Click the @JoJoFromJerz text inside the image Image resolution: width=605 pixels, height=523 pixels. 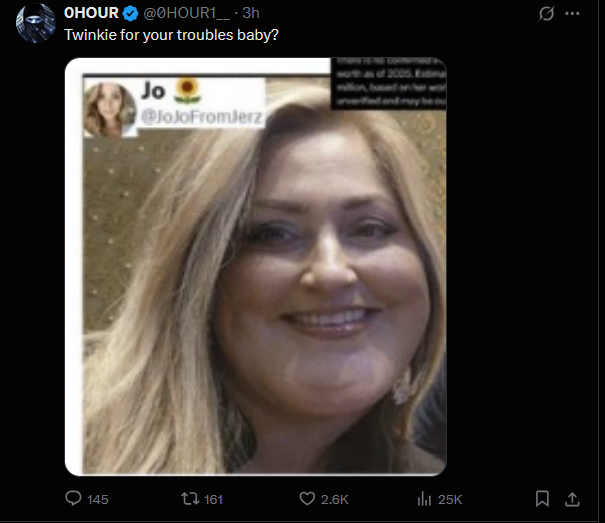pos(201,117)
